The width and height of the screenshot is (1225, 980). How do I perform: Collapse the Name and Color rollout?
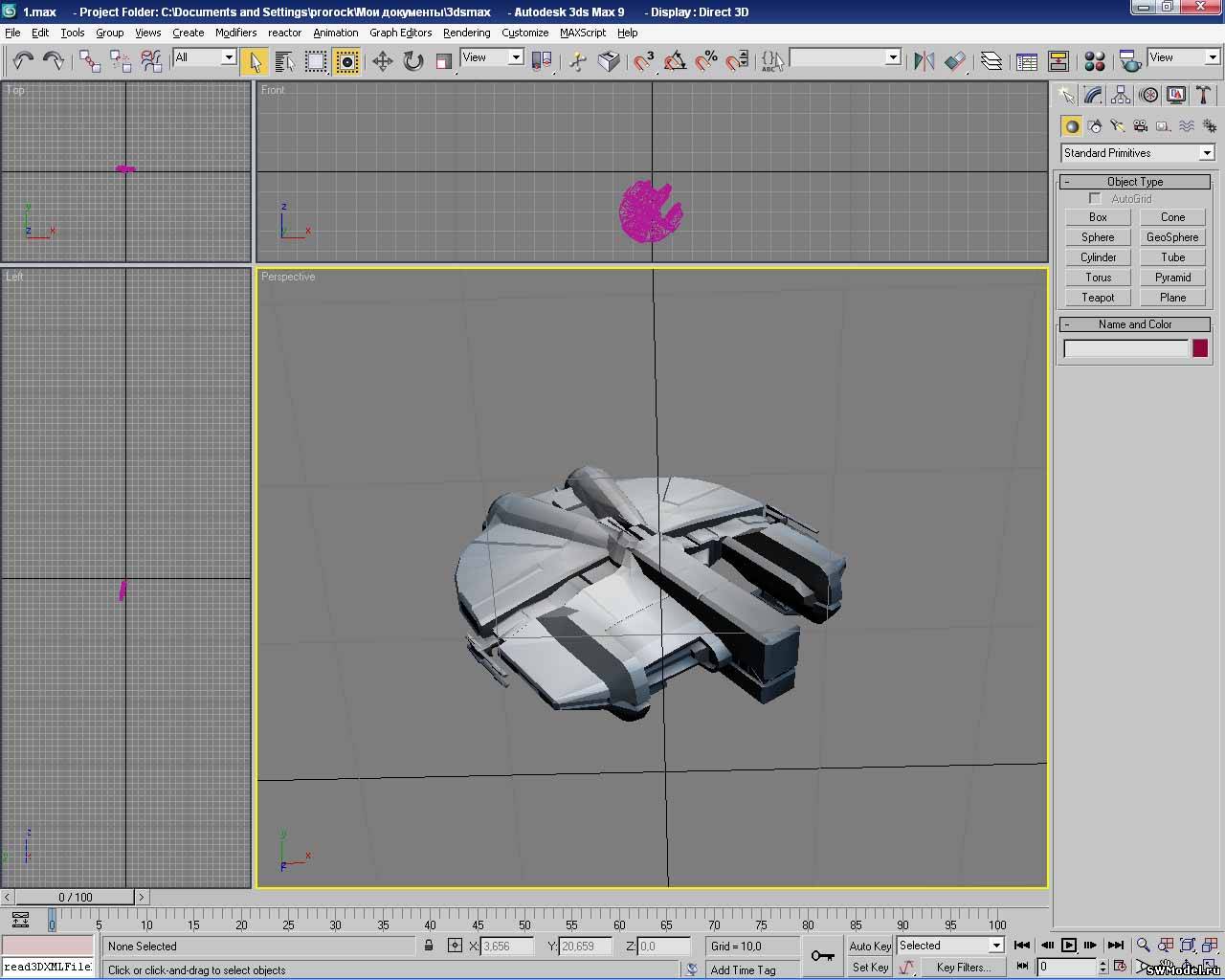coord(1135,324)
